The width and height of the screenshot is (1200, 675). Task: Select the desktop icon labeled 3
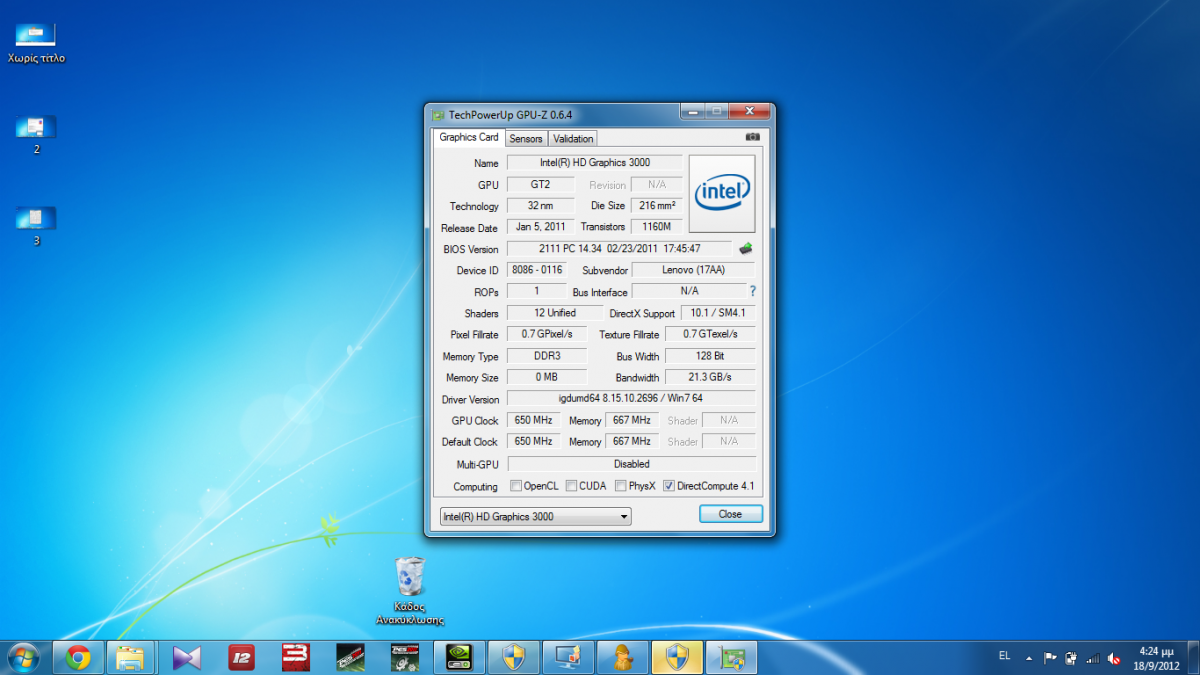(x=36, y=226)
